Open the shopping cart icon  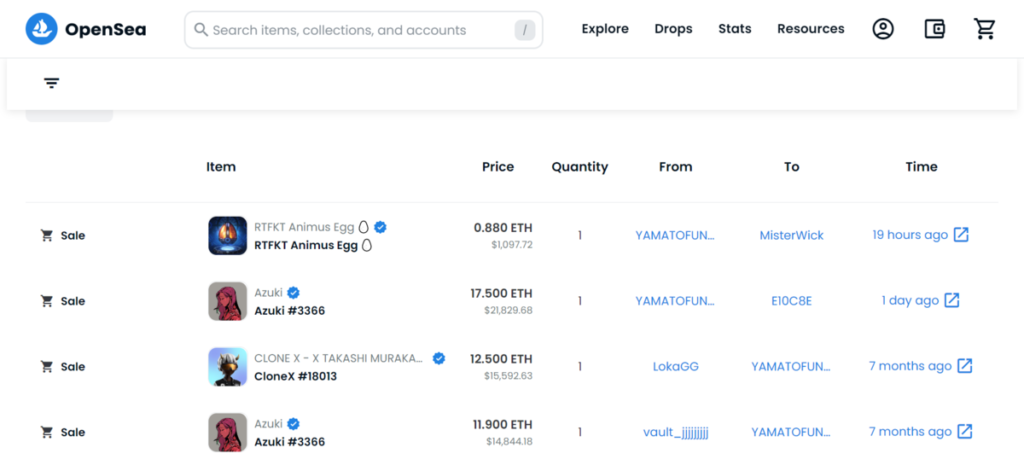(985, 29)
